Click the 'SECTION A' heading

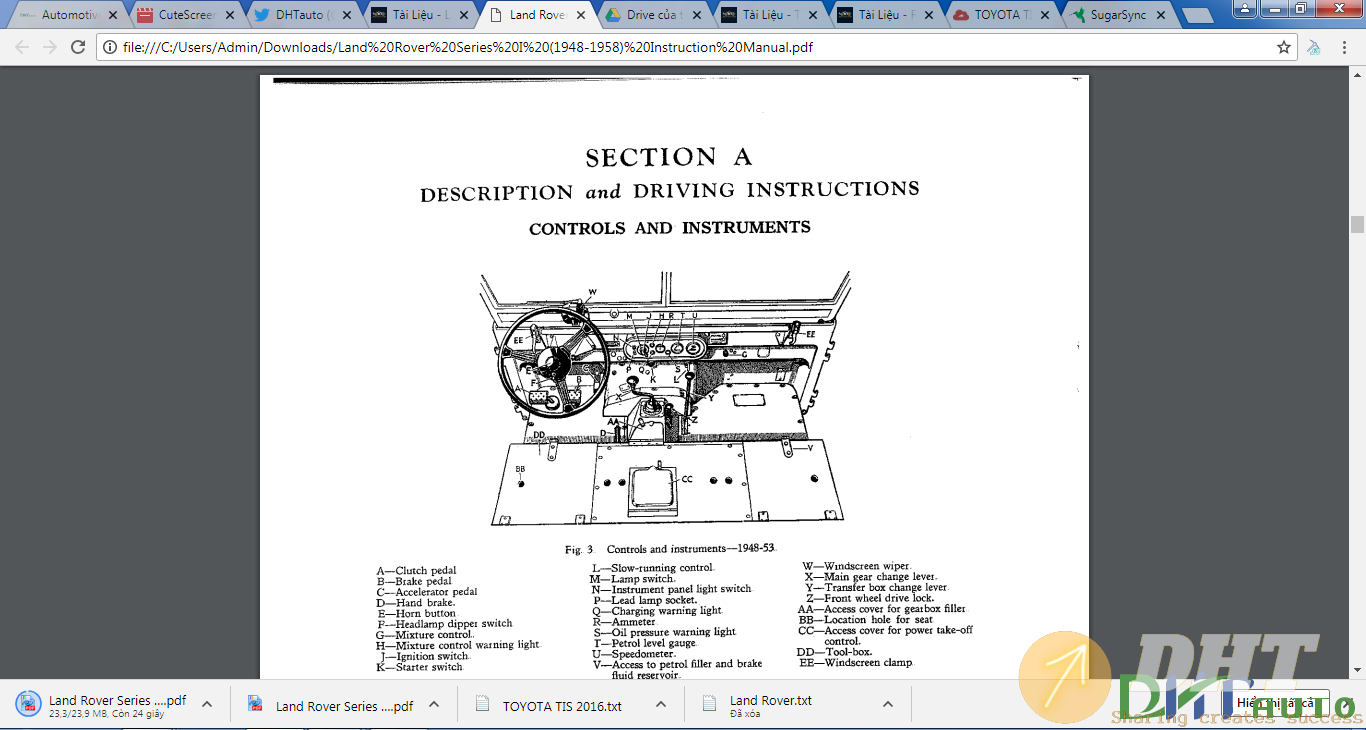point(668,157)
